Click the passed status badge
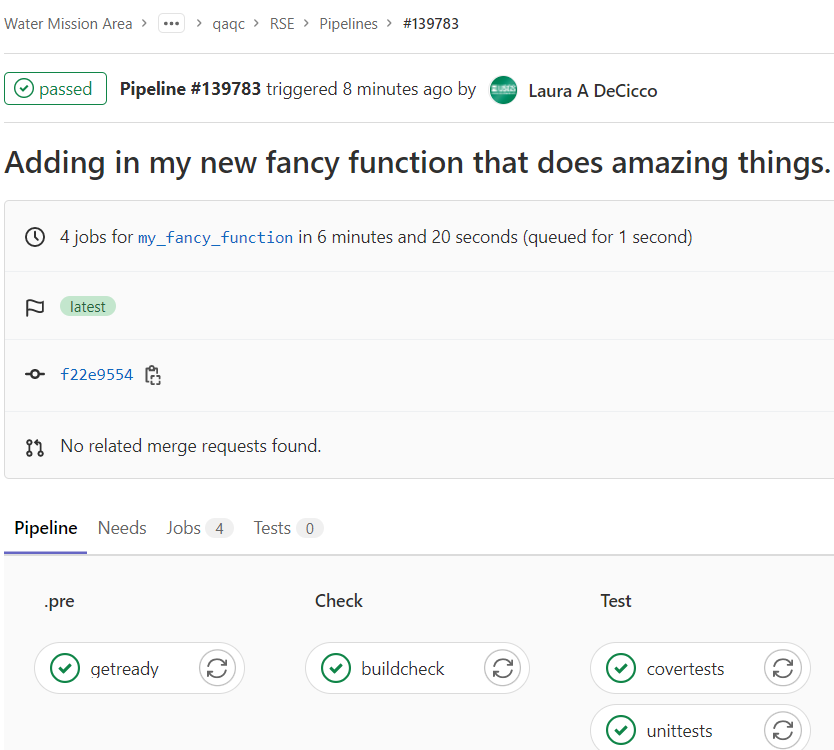 pyautogui.click(x=55, y=89)
